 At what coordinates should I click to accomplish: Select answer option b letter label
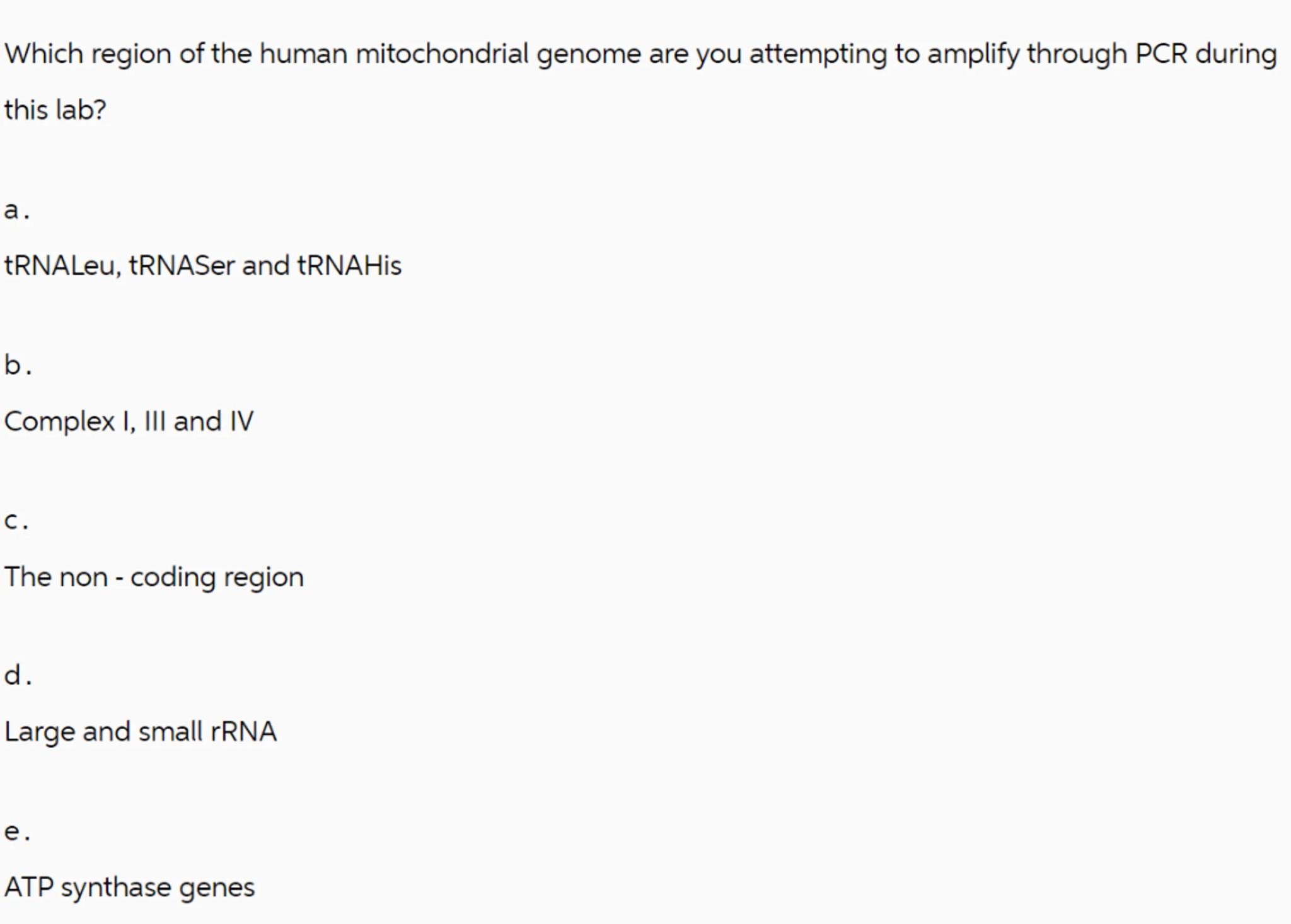(x=16, y=366)
